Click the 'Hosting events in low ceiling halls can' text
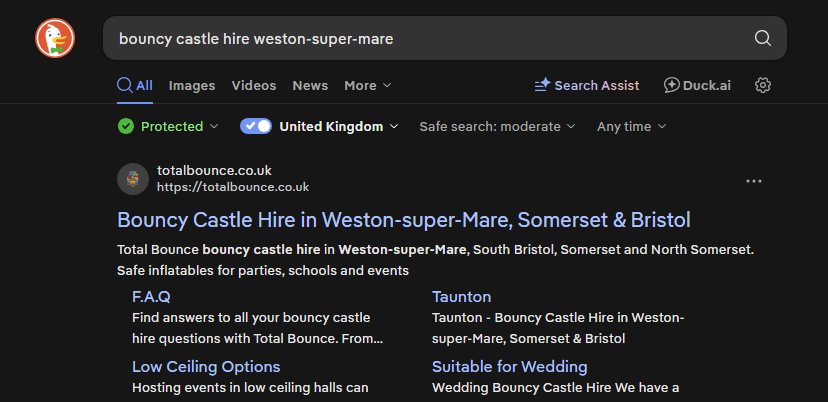Viewport: 828px width, 402px height. coord(250,388)
